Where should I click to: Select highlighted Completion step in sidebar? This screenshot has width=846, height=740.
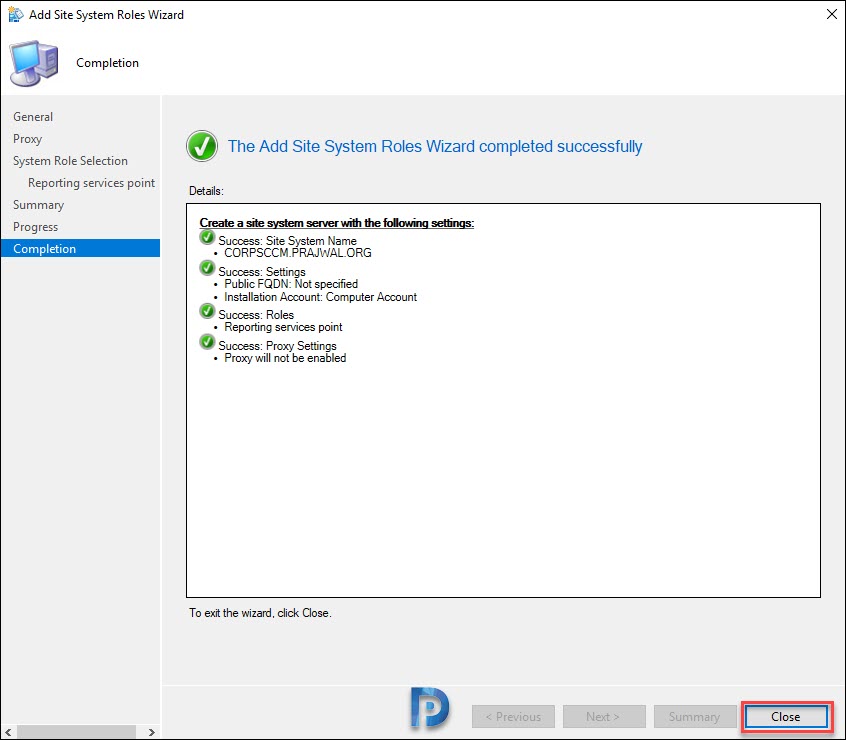80,248
